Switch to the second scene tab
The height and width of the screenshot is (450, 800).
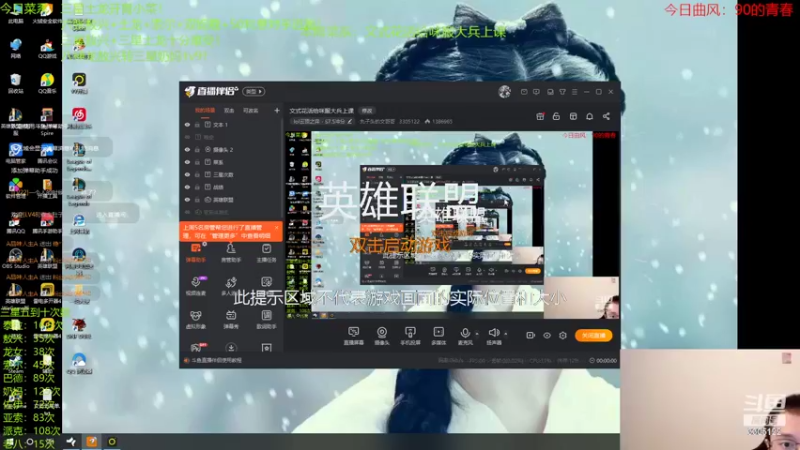click(x=229, y=110)
